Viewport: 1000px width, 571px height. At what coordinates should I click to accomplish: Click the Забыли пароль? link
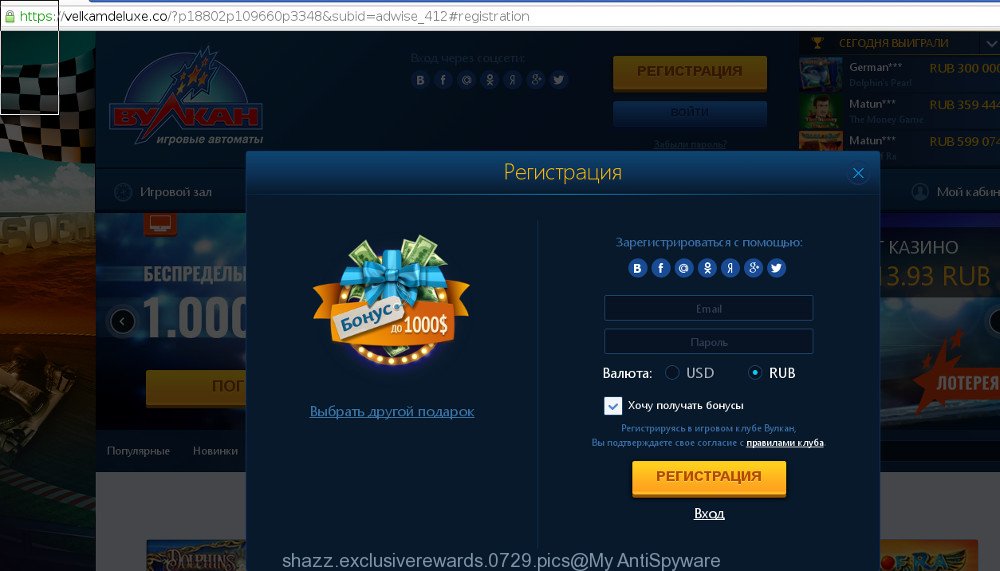pyautogui.click(x=690, y=144)
